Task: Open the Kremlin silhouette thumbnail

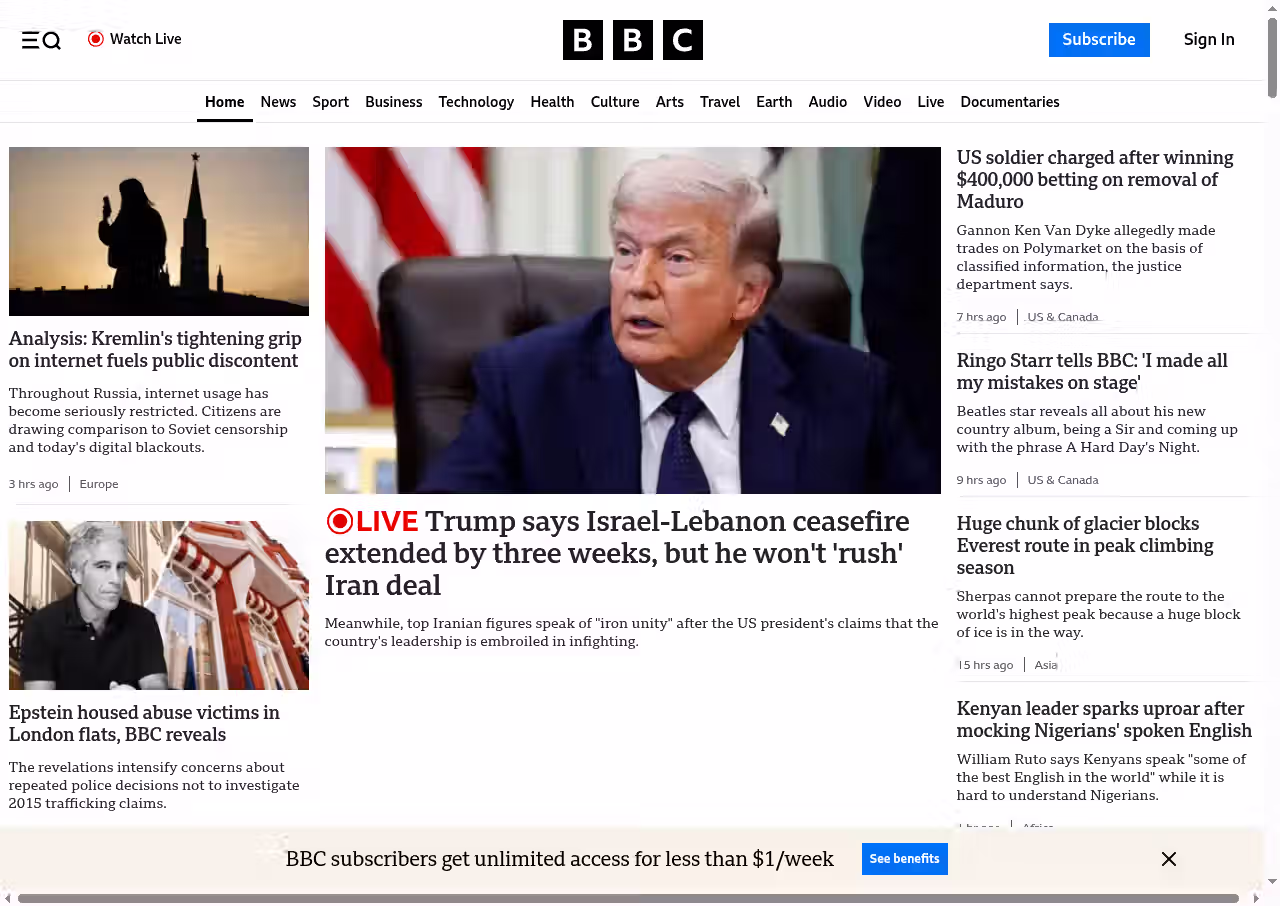Action: (159, 231)
